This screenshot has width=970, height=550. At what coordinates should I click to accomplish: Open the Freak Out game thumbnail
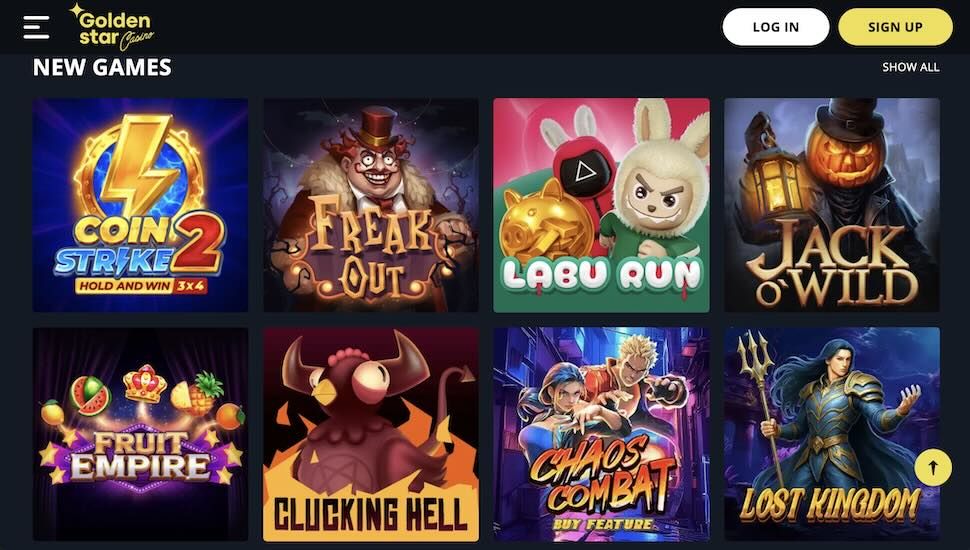coord(371,205)
